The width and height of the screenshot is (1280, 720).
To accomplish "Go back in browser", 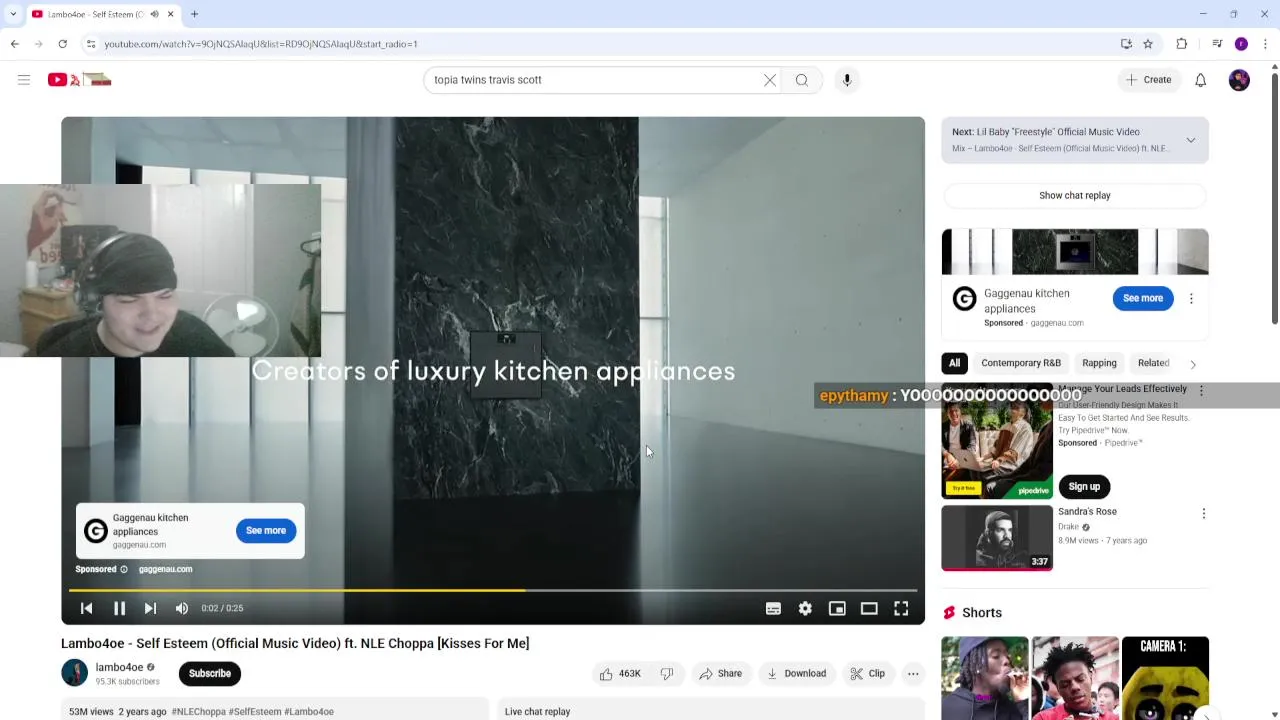I will click(14, 44).
